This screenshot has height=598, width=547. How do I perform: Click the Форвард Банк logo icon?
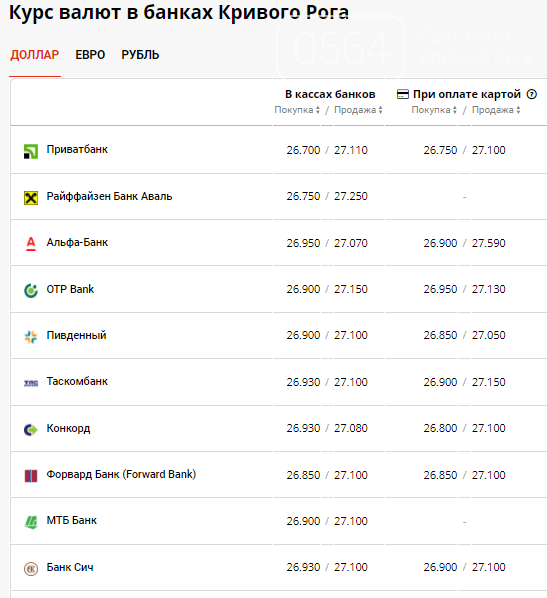coord(31,476)
